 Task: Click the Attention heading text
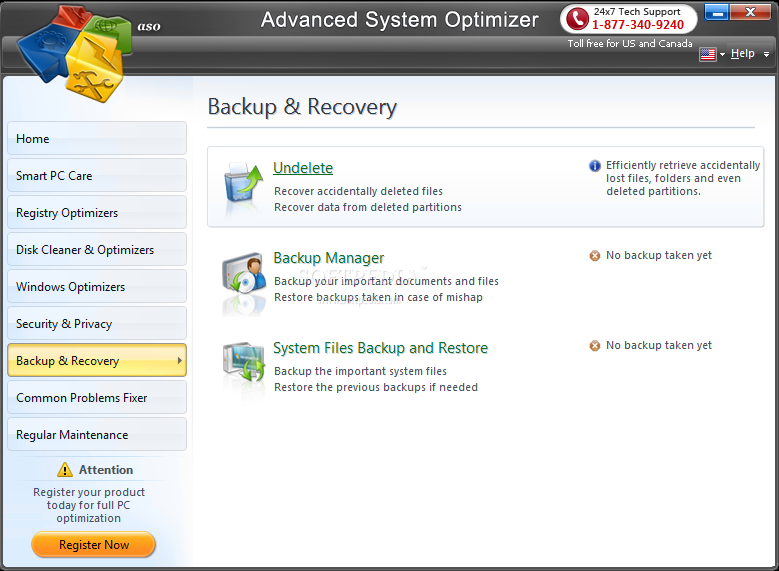(x=106, y=470)
